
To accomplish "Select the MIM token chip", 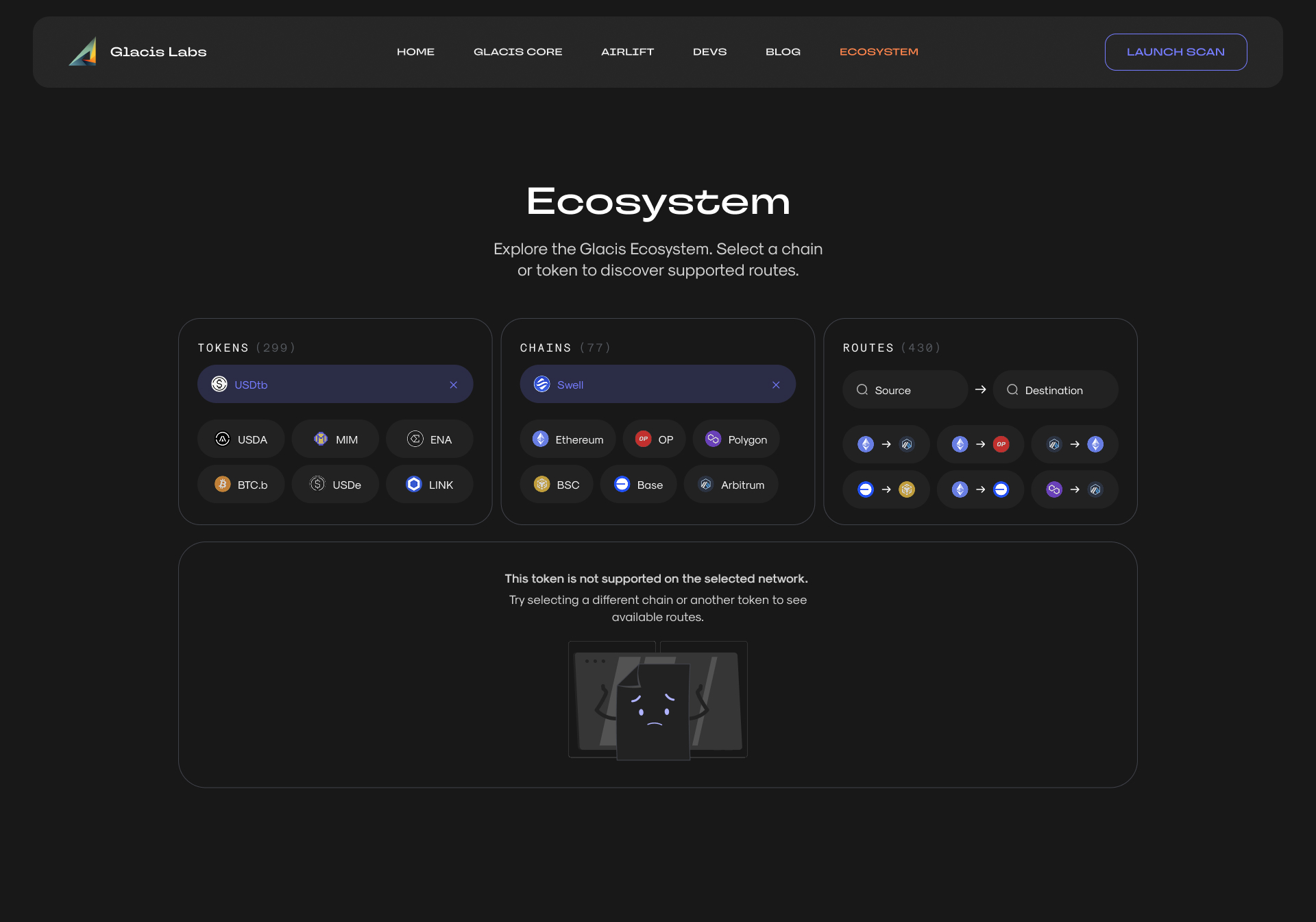I will [335, 439].
